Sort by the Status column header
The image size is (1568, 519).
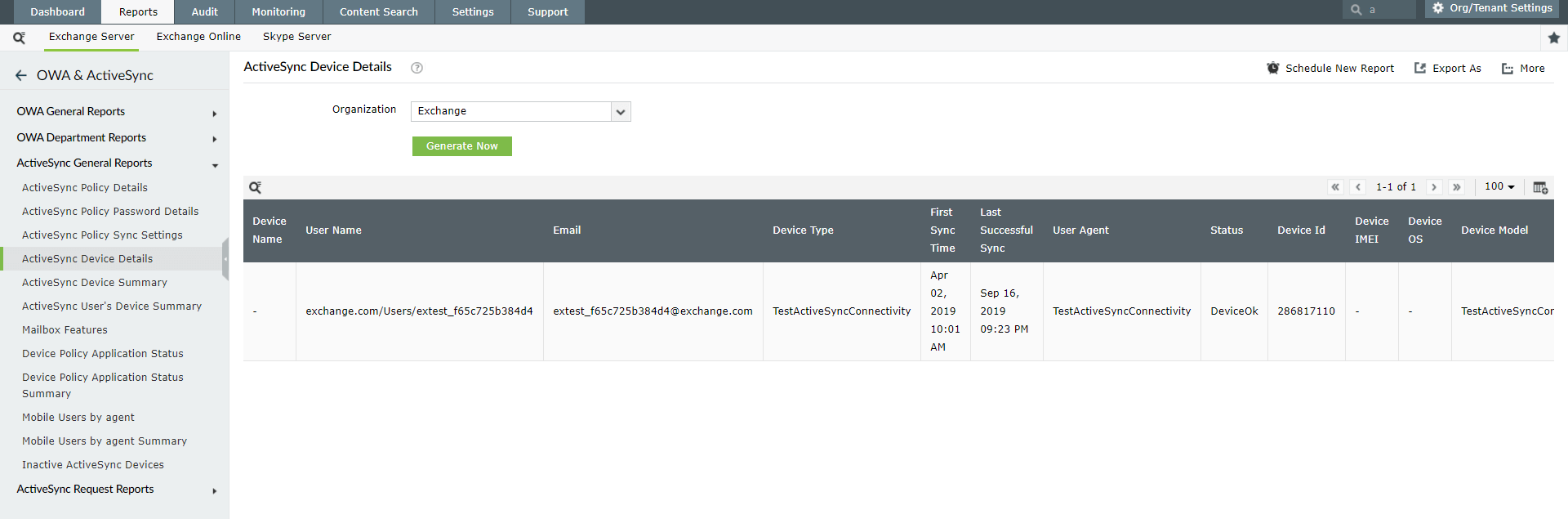(1227, 230)
